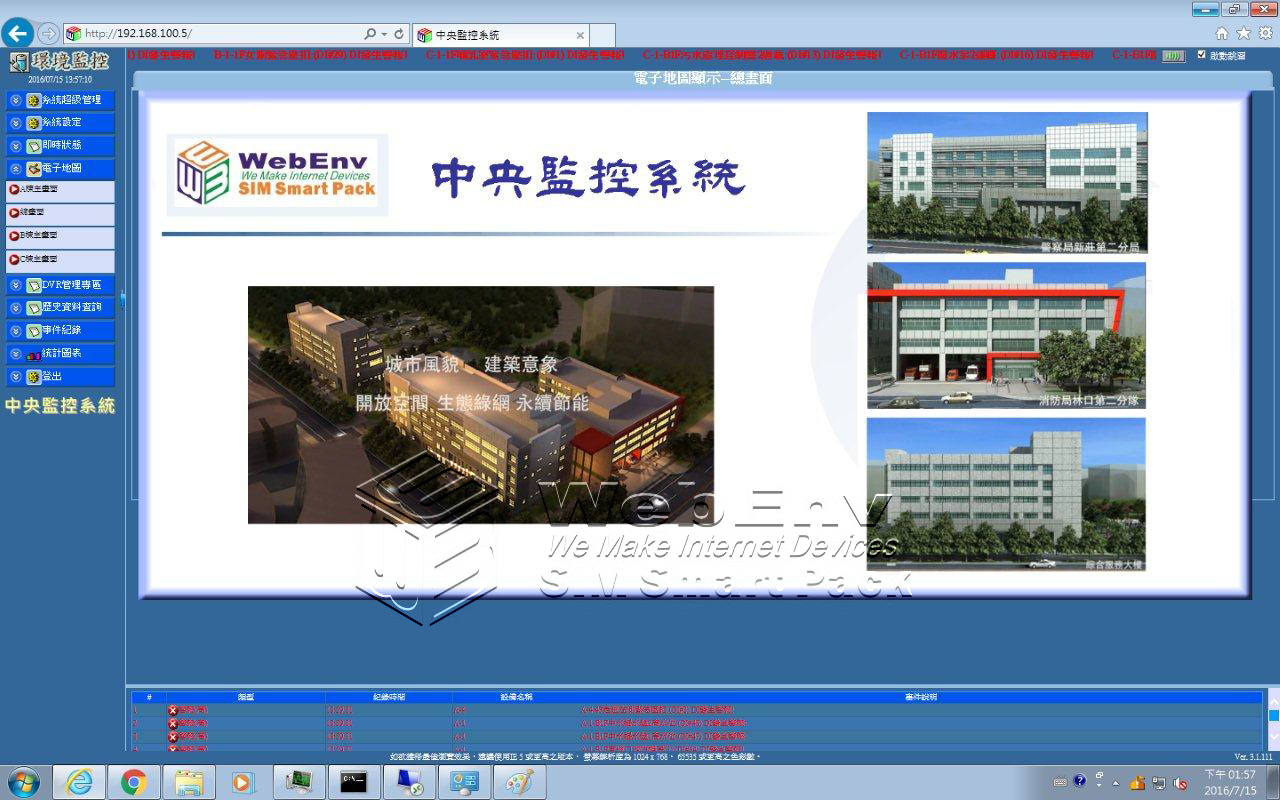Image resolution: width=1280 pixels, height=800 pixels.
Task: Expand the 系統超級管理 chevron
Action: (15, 100)
